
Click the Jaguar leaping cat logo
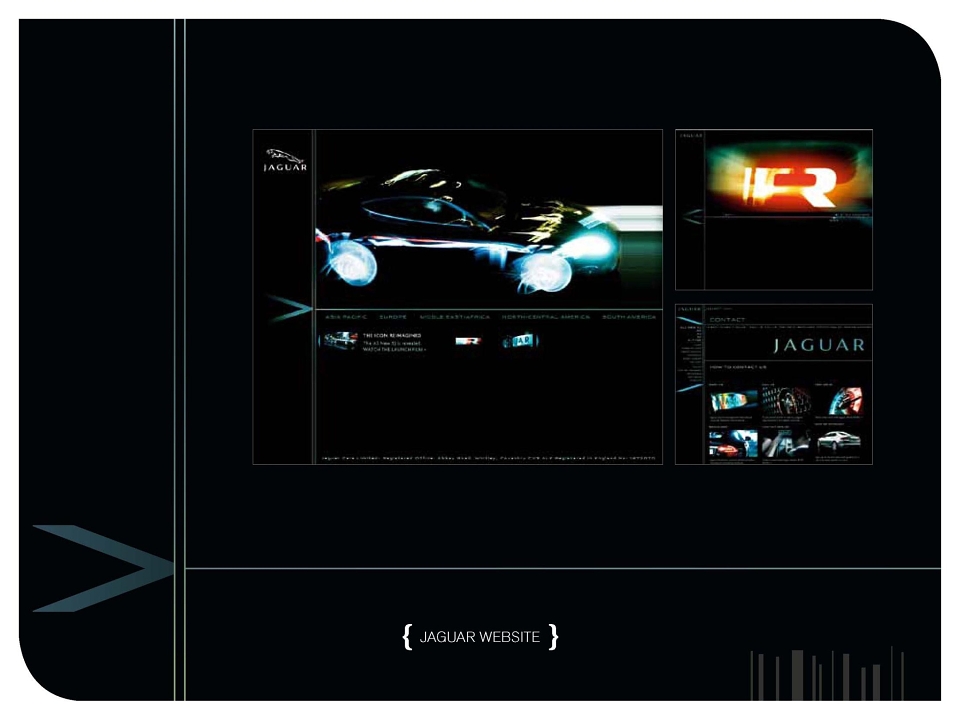(x=285, y=160)
